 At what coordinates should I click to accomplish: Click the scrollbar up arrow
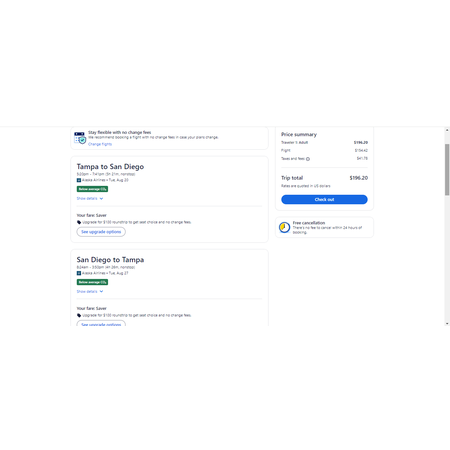coord(447,130)
